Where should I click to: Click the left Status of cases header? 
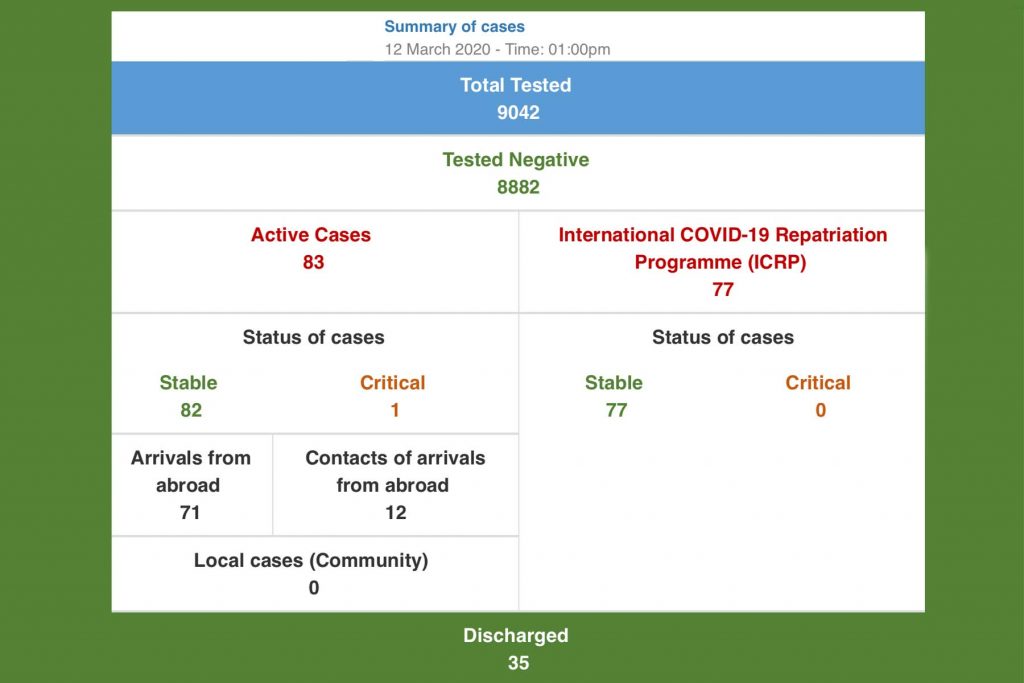pyautogui.click(x=313, y=338)
